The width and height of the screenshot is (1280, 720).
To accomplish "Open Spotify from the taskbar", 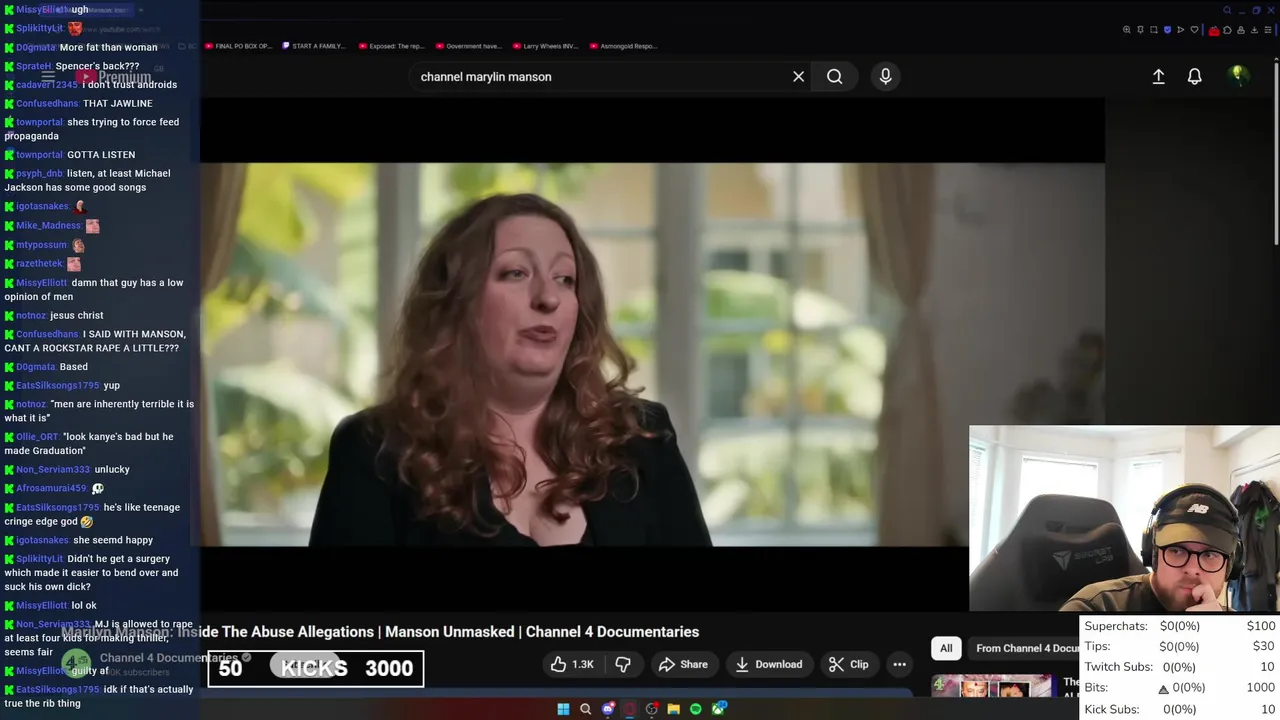I will (x=696, y=709).
